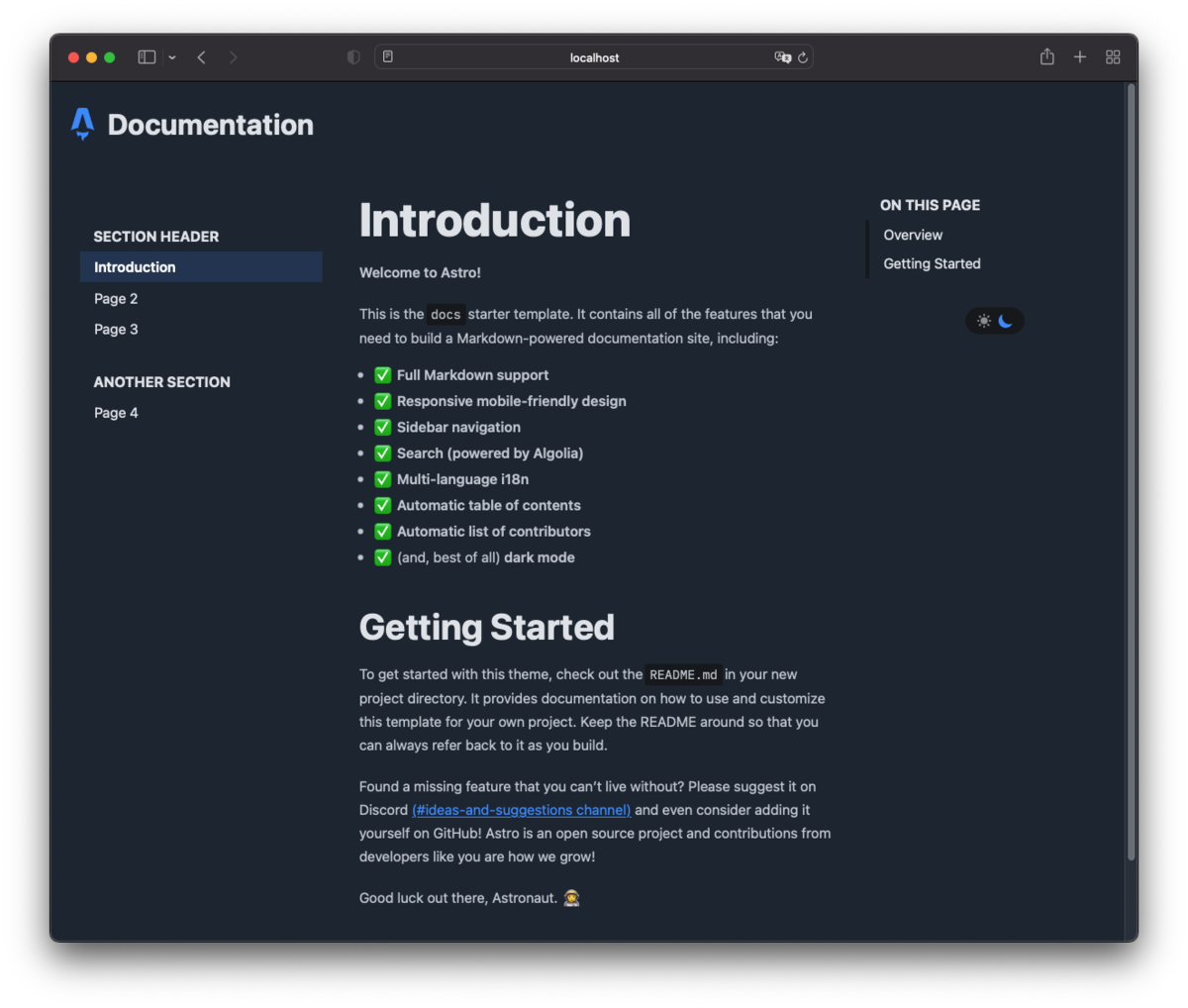Click the page vertical scrollbar
This screenshot has width=1188, height=1008.
coord(1131,471)
